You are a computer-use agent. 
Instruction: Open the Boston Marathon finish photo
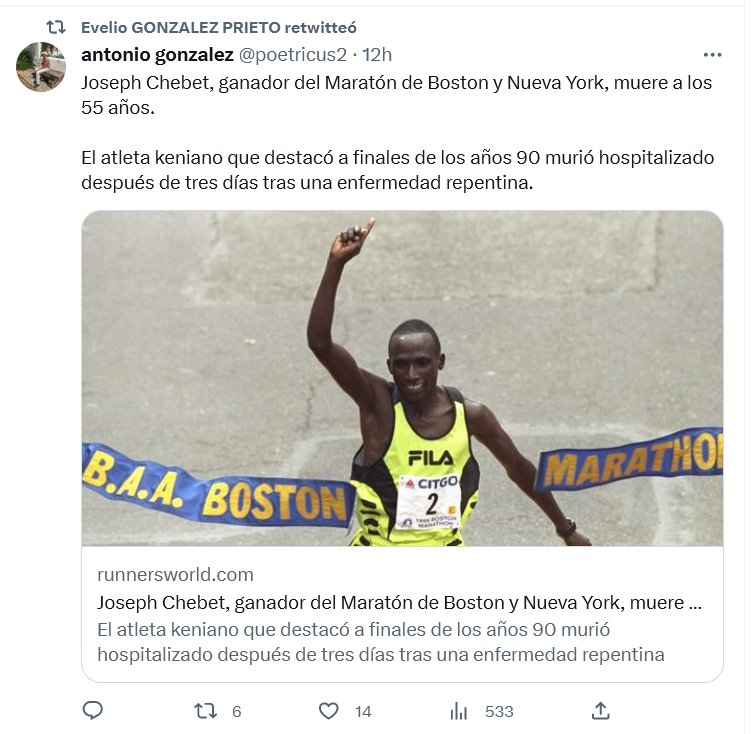(402, 378)
